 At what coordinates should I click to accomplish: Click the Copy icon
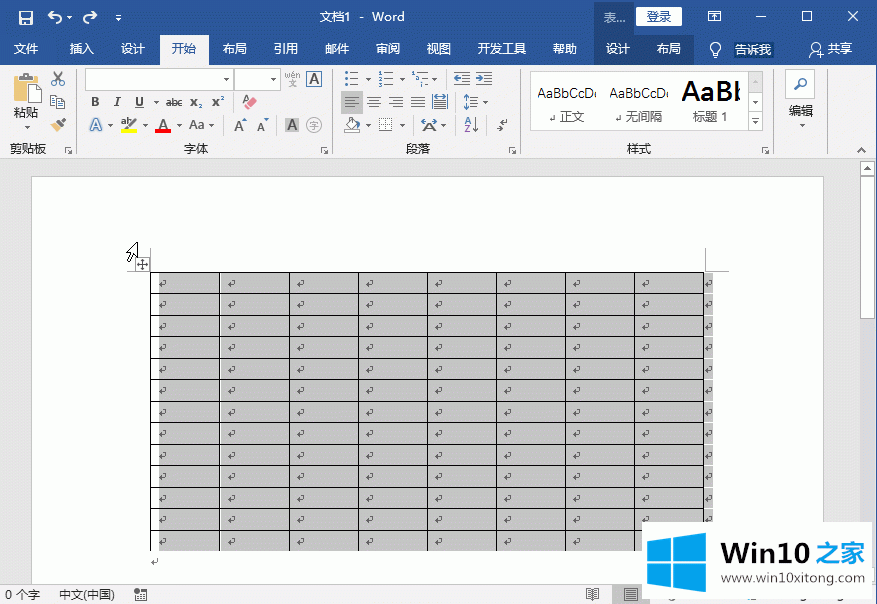click(58, 102)
